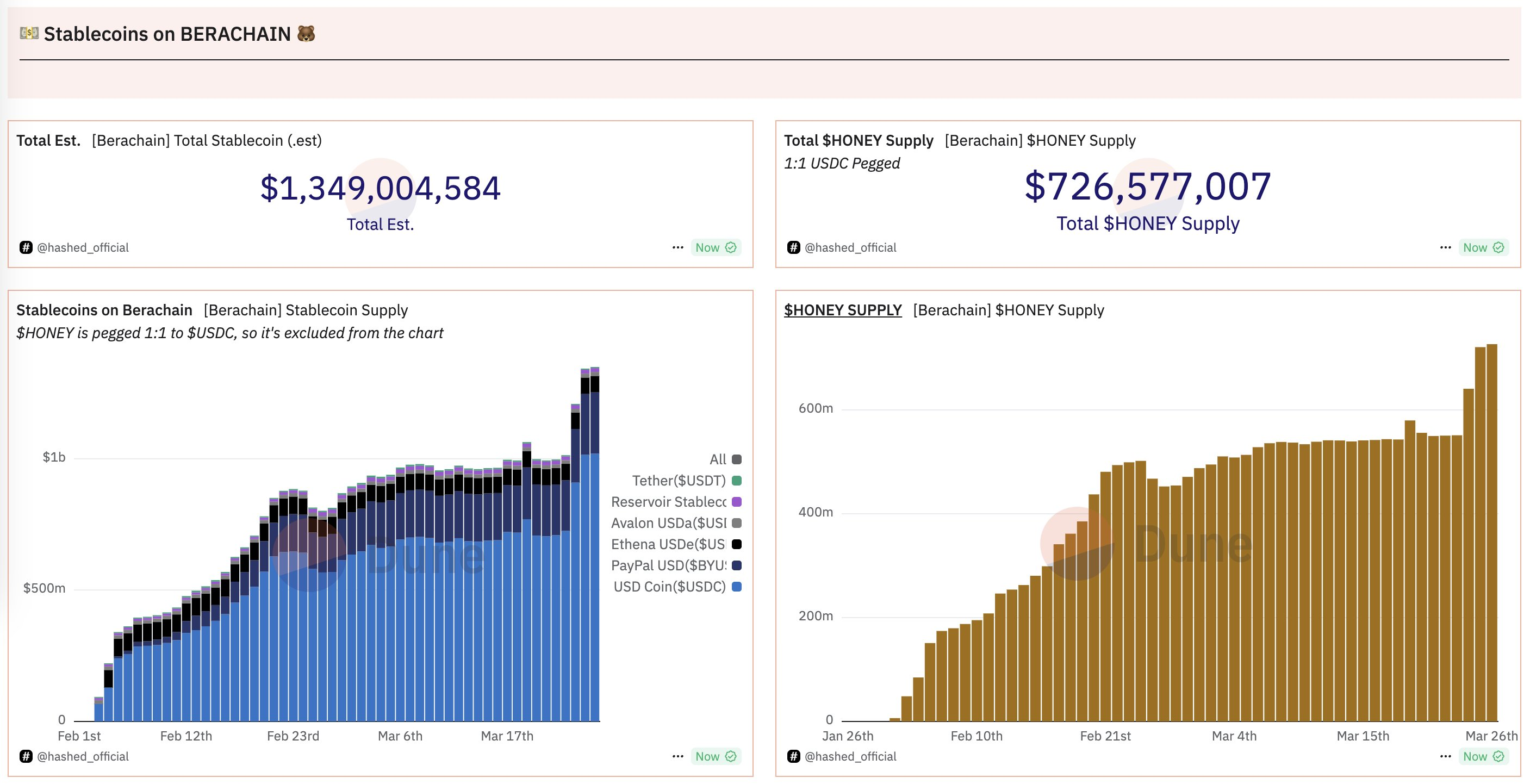This screenshot has width=1530, height=784.
Task: Click the tallest bar in $HONEY Supply chart
Action: [1491, 534]
